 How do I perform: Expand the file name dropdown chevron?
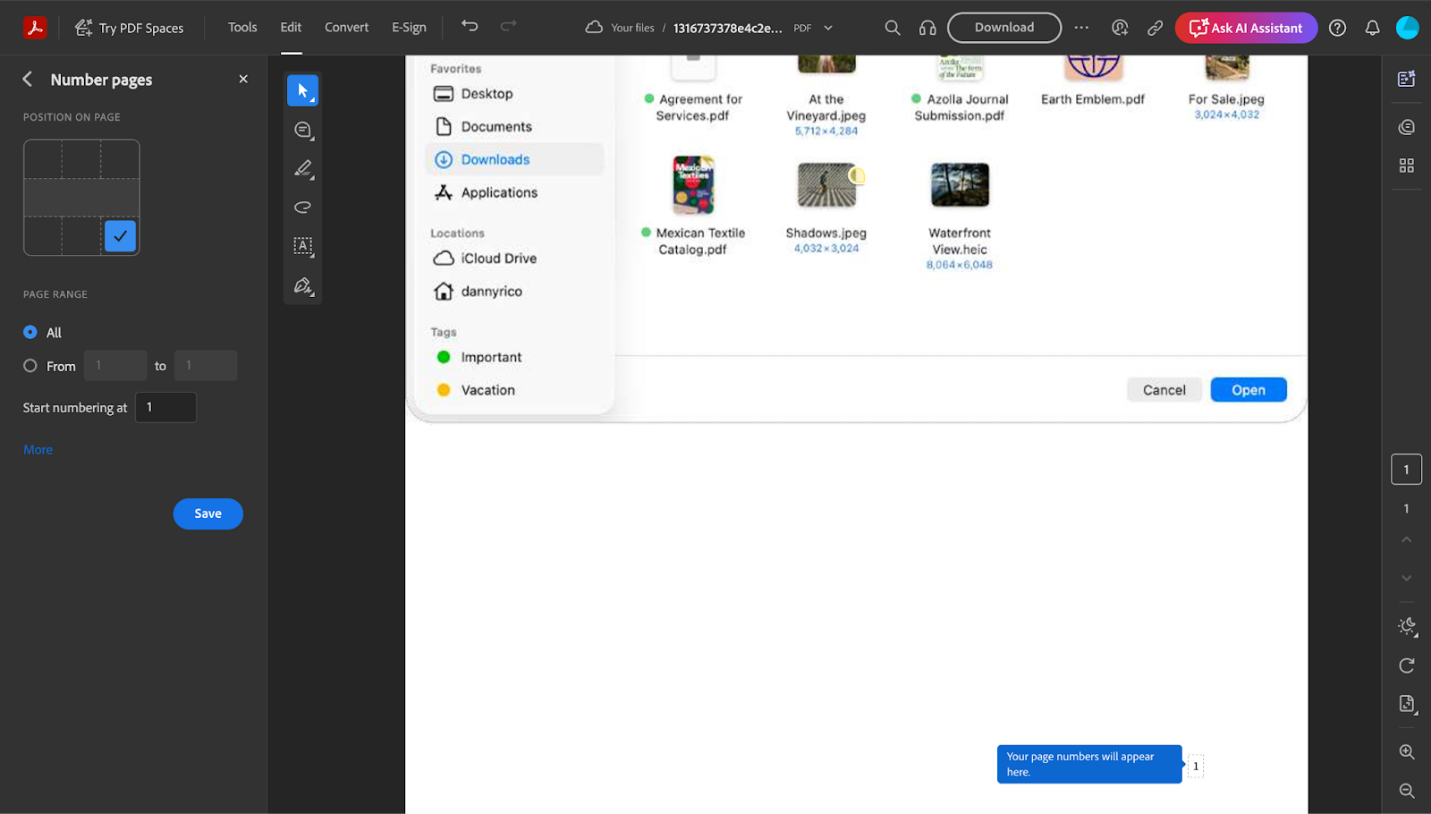tap(828, 28)
